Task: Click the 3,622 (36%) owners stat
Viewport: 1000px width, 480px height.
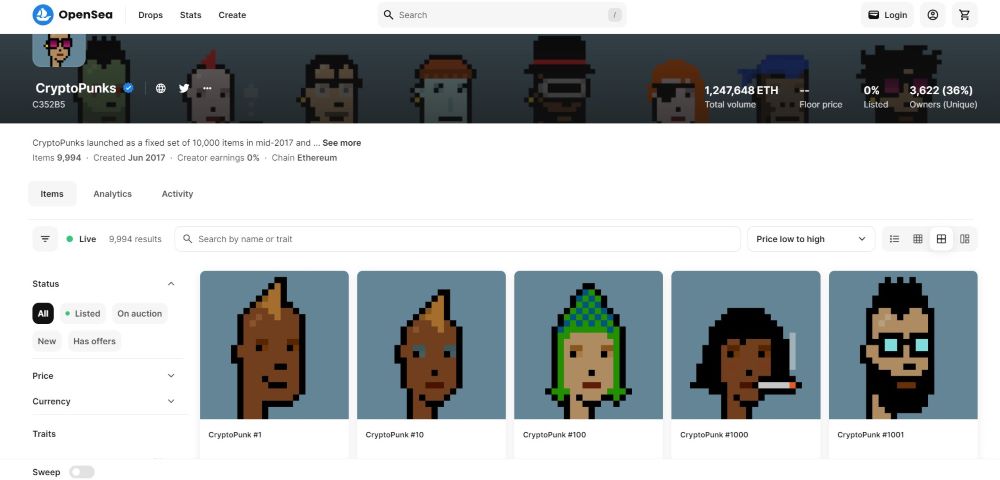Action: (943, 96)
